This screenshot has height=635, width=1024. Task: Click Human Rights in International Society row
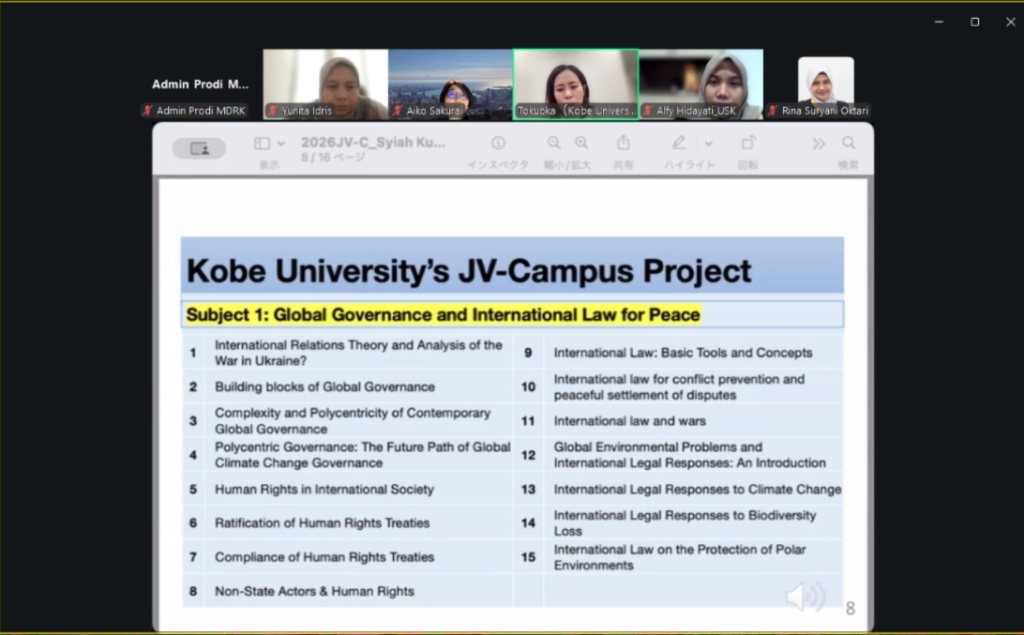click(324, 489)
